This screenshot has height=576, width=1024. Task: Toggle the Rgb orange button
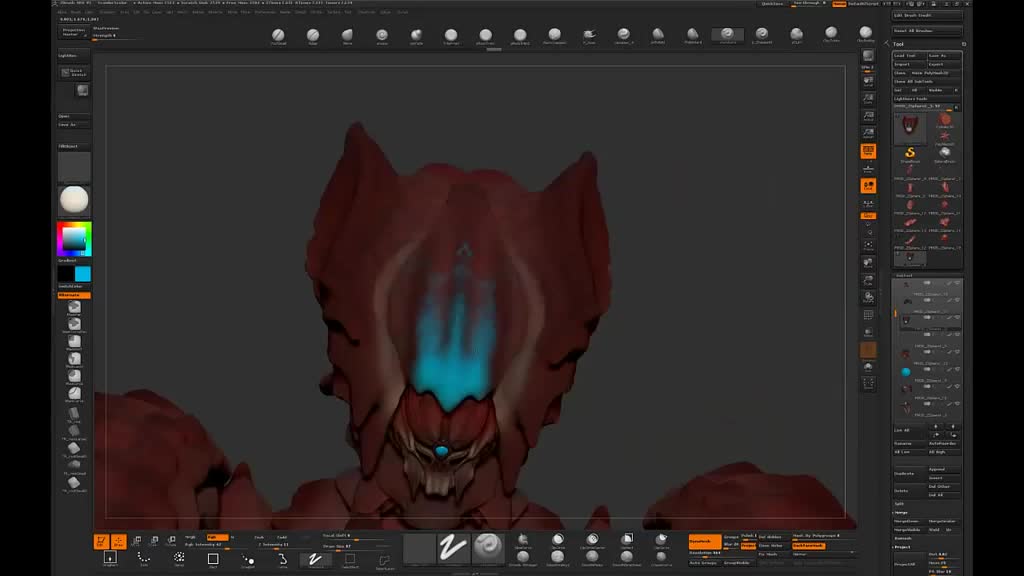click(217, 537)
